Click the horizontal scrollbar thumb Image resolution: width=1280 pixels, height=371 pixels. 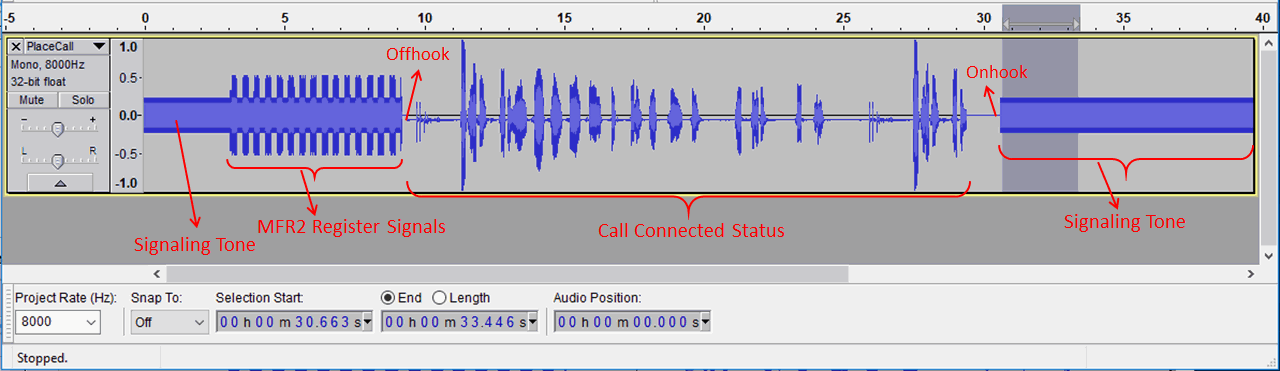[508, 273]
